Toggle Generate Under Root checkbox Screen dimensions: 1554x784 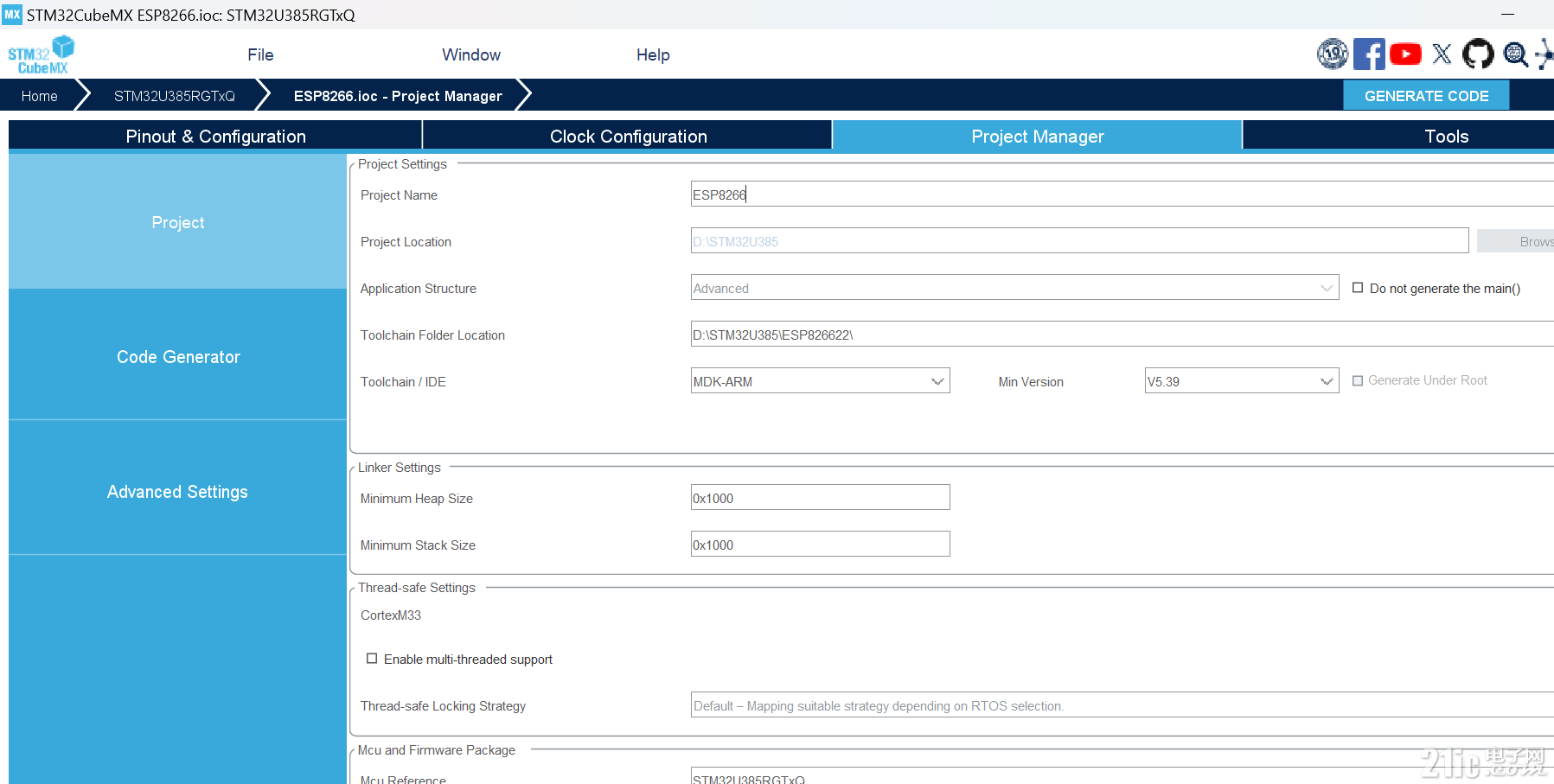point(1358,380)
